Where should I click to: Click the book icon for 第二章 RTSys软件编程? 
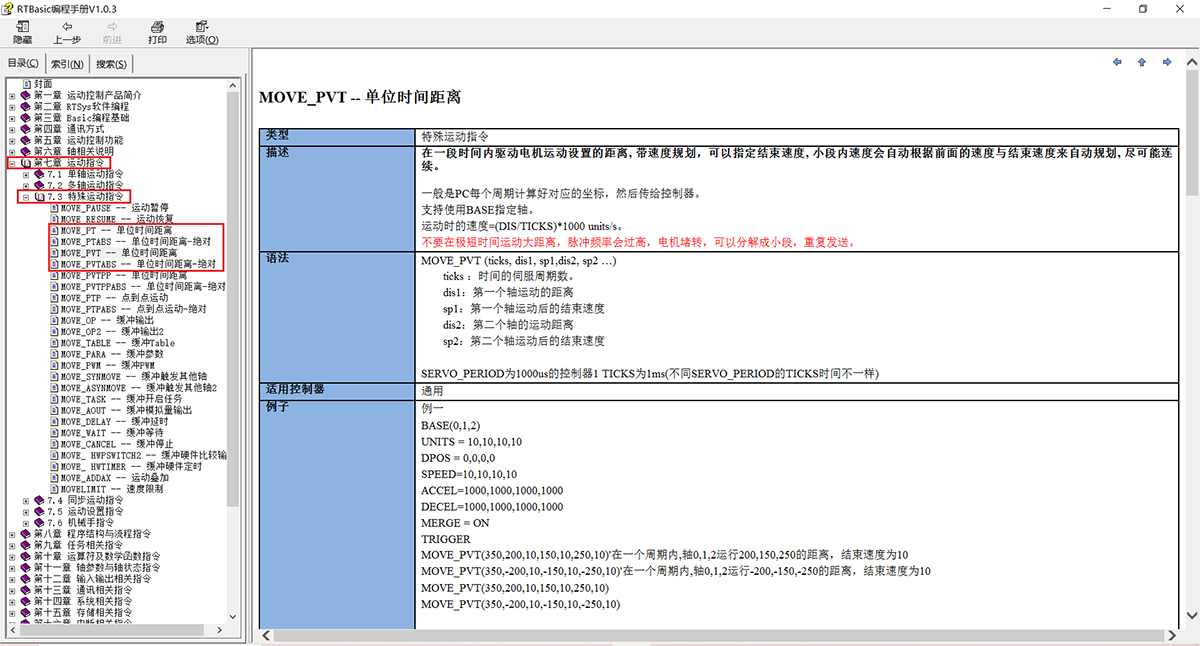tap(26, 106)
